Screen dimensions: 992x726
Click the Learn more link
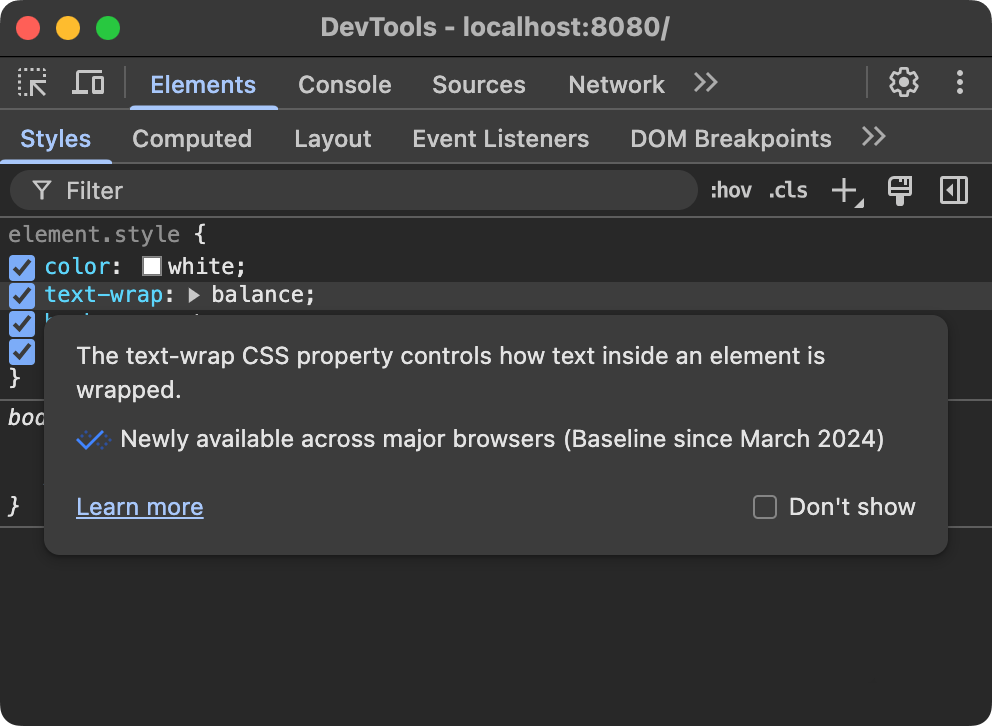click(139, 507)
